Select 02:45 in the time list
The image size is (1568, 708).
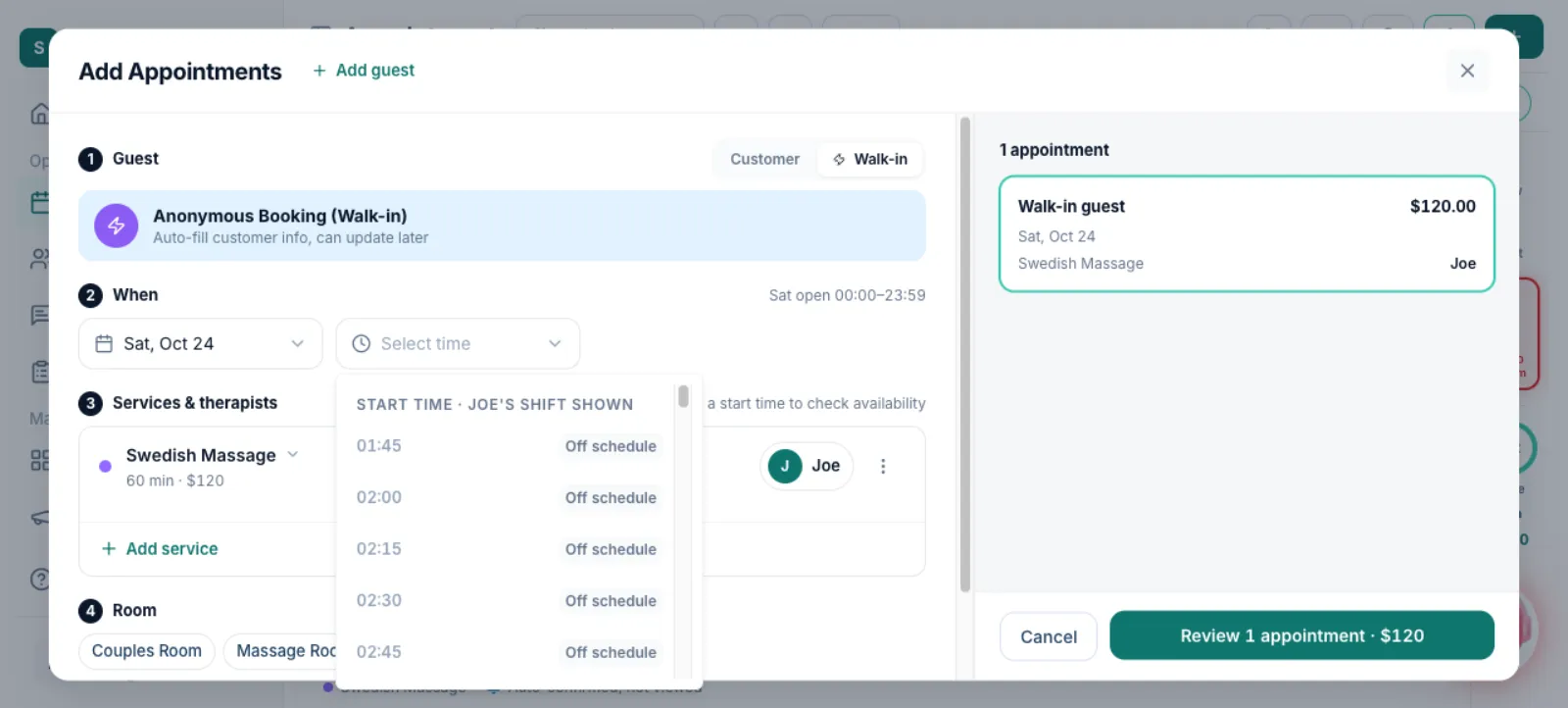point(508,652)
